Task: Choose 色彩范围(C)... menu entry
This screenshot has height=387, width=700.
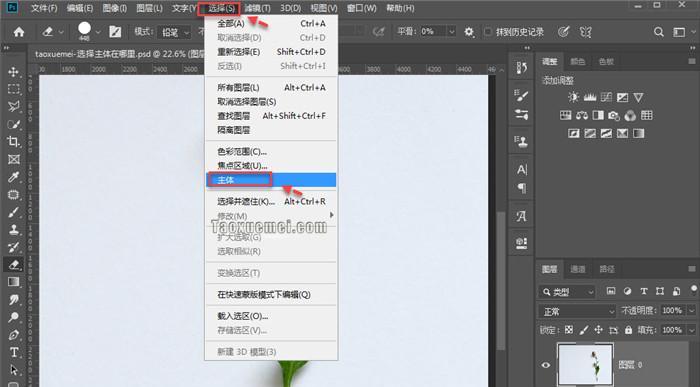Action: click(x=271, y=152)
